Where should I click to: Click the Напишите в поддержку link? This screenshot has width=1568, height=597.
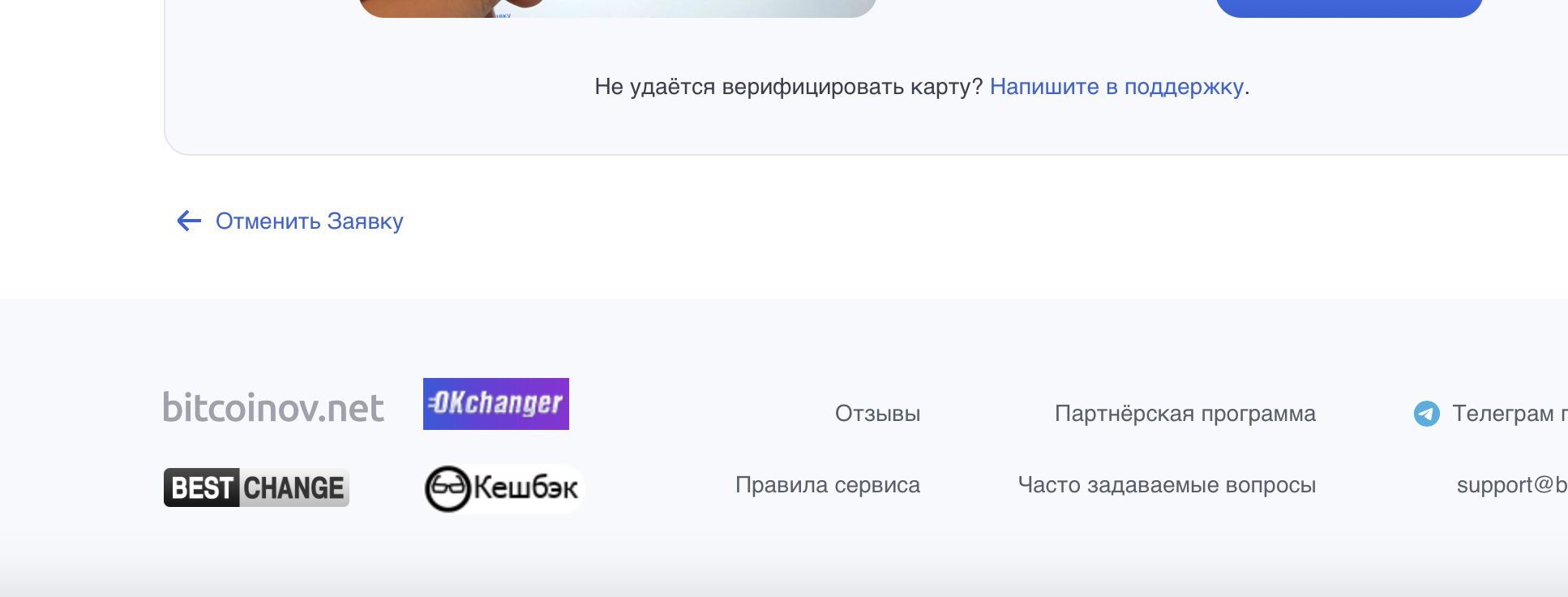point(1116,87)
